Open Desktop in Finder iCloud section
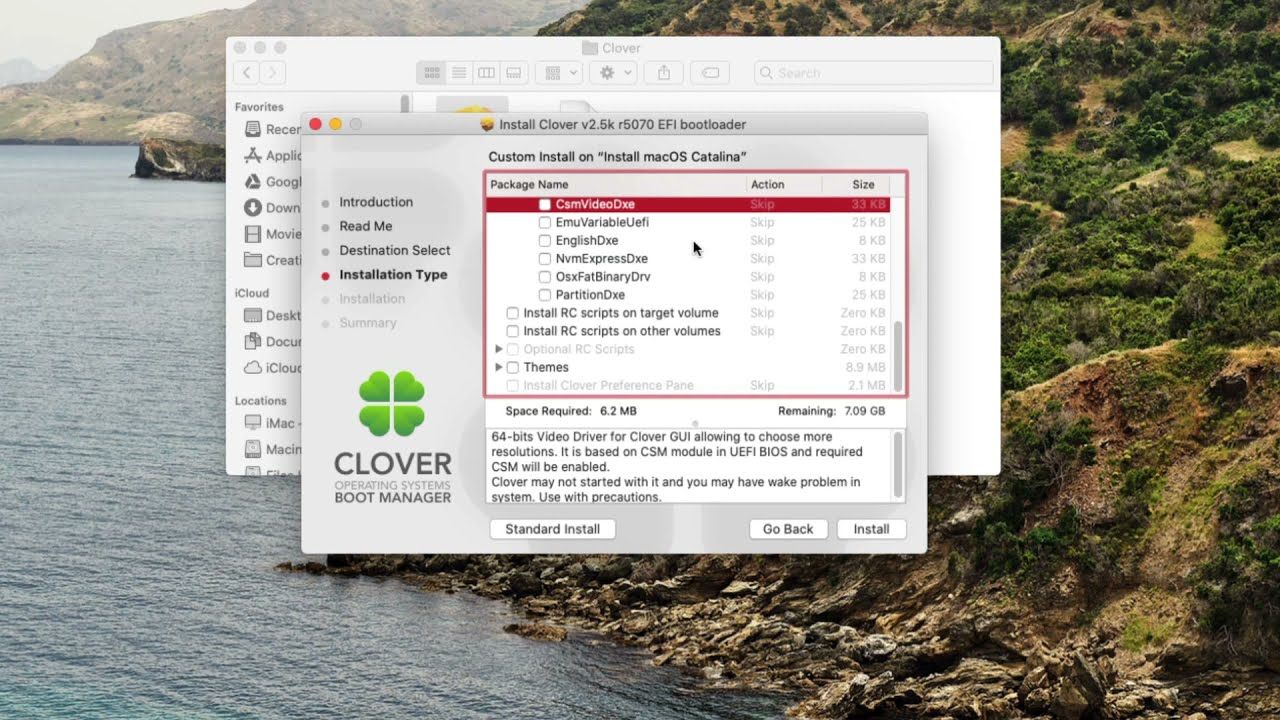 point(272,315)
